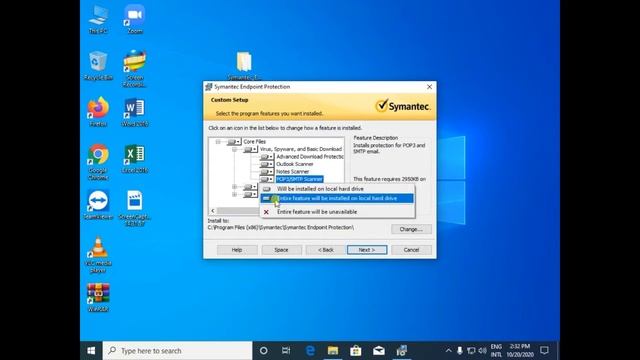The width and height of the screenshot is (640, 360).
Task: Go to previous step with < Back
Action: 326,250
